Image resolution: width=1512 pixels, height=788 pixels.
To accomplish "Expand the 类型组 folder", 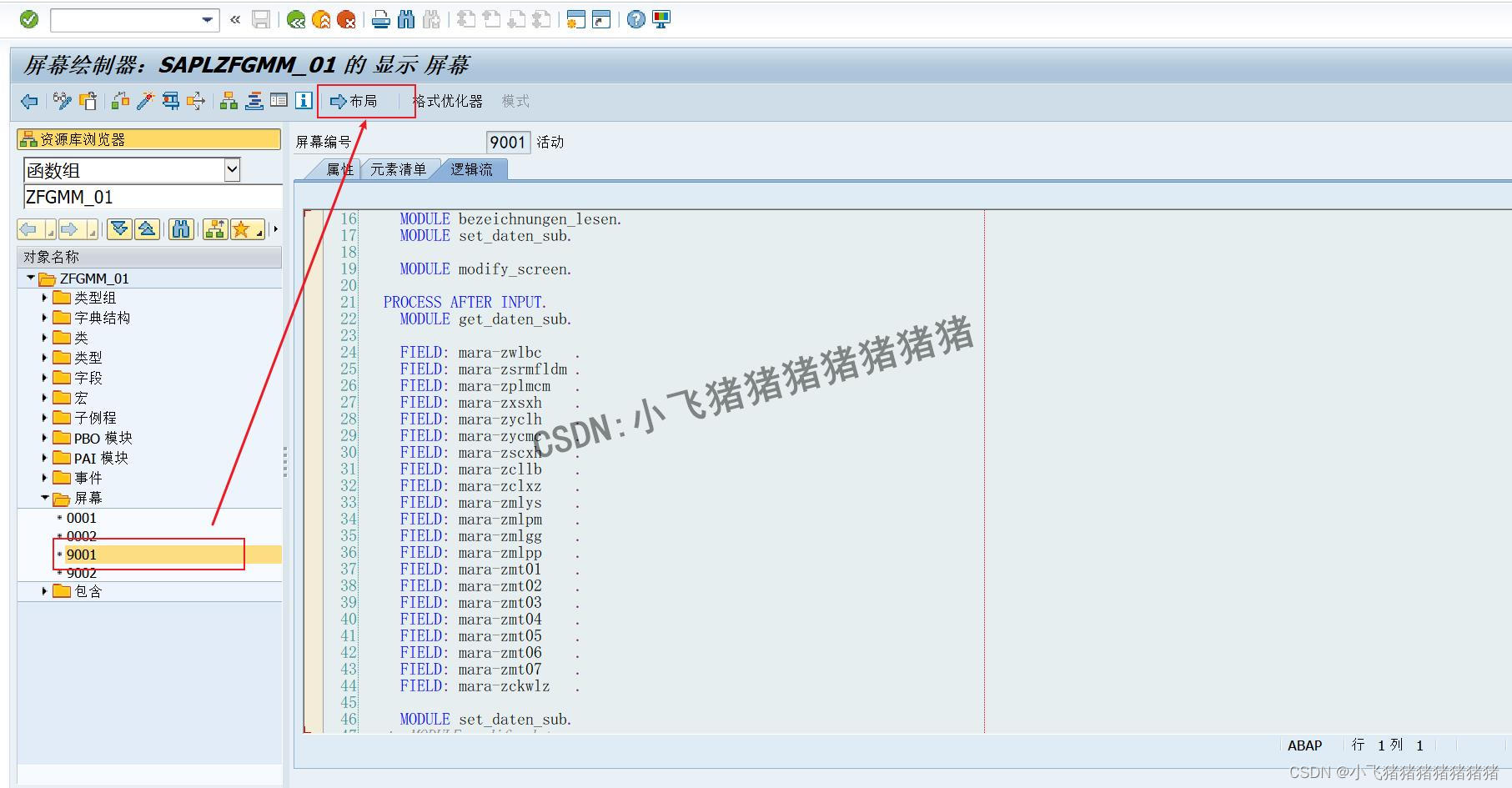I will click(x=45, y=298).
